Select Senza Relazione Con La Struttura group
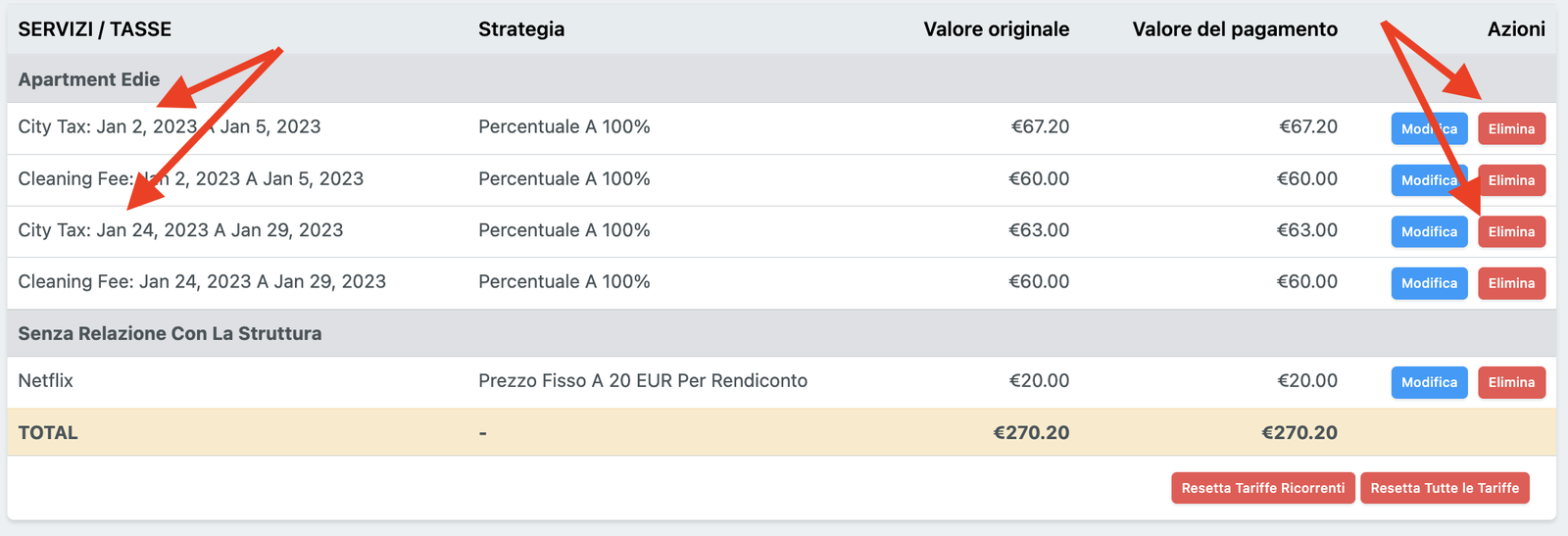Viewport: 1568px width, 536px height. tap(170, 333)
